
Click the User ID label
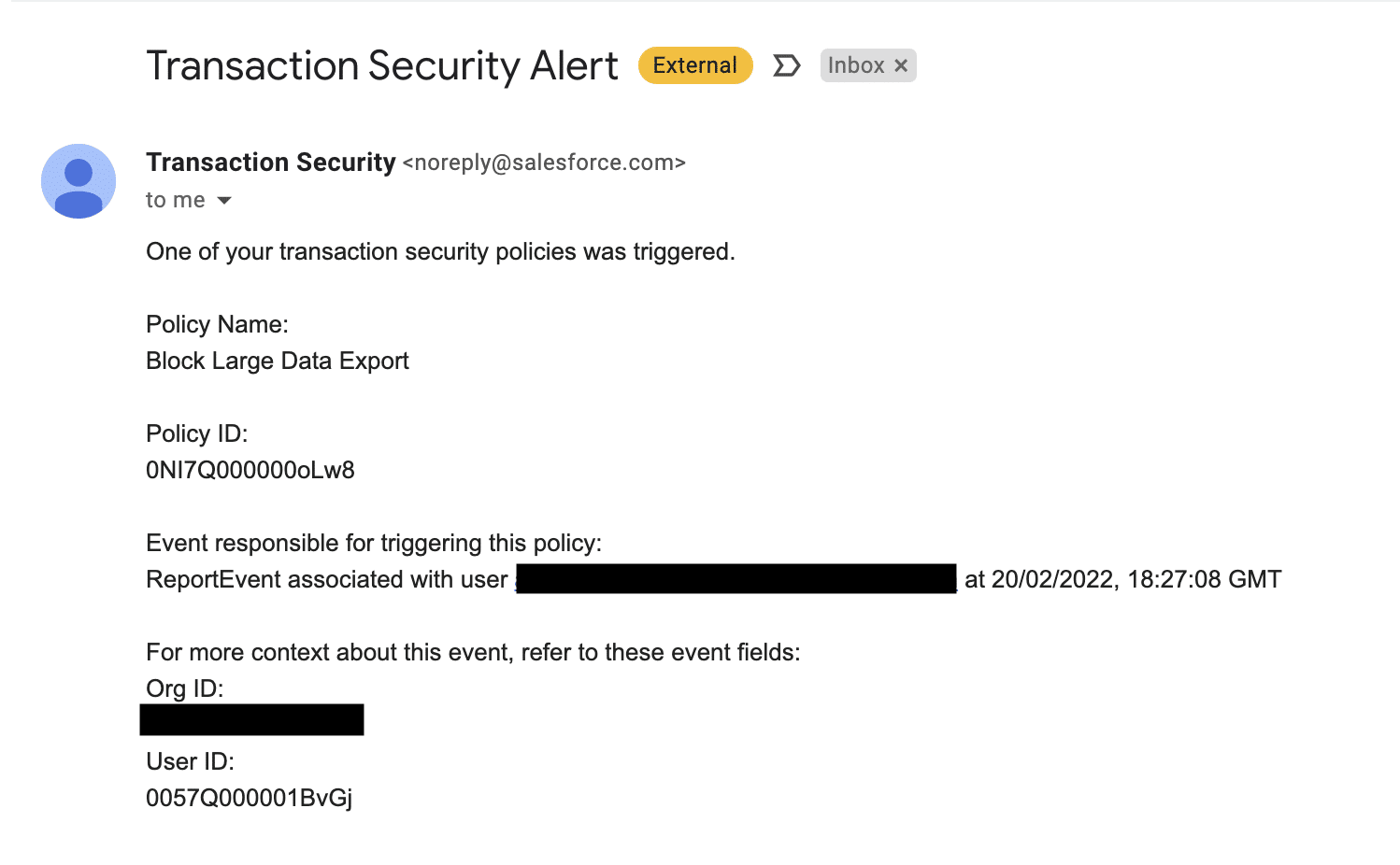click(191, 761)
